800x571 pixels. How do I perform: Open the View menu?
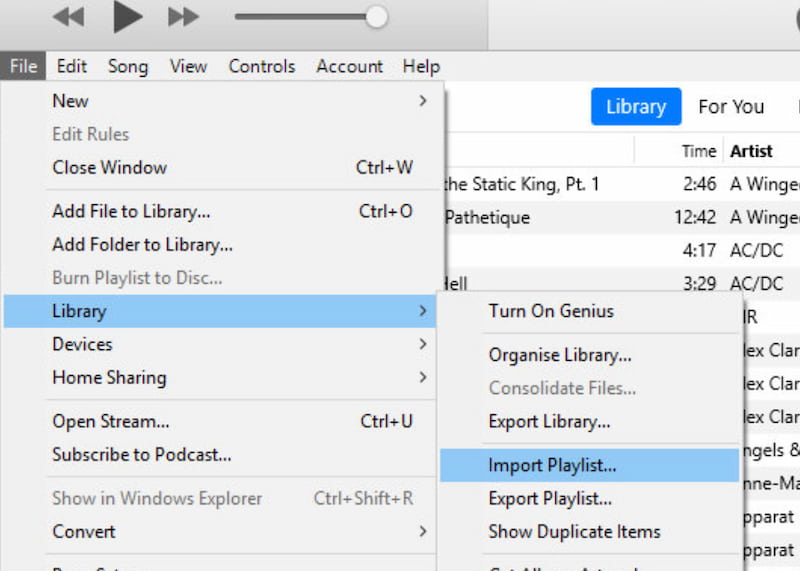point(188,66)
